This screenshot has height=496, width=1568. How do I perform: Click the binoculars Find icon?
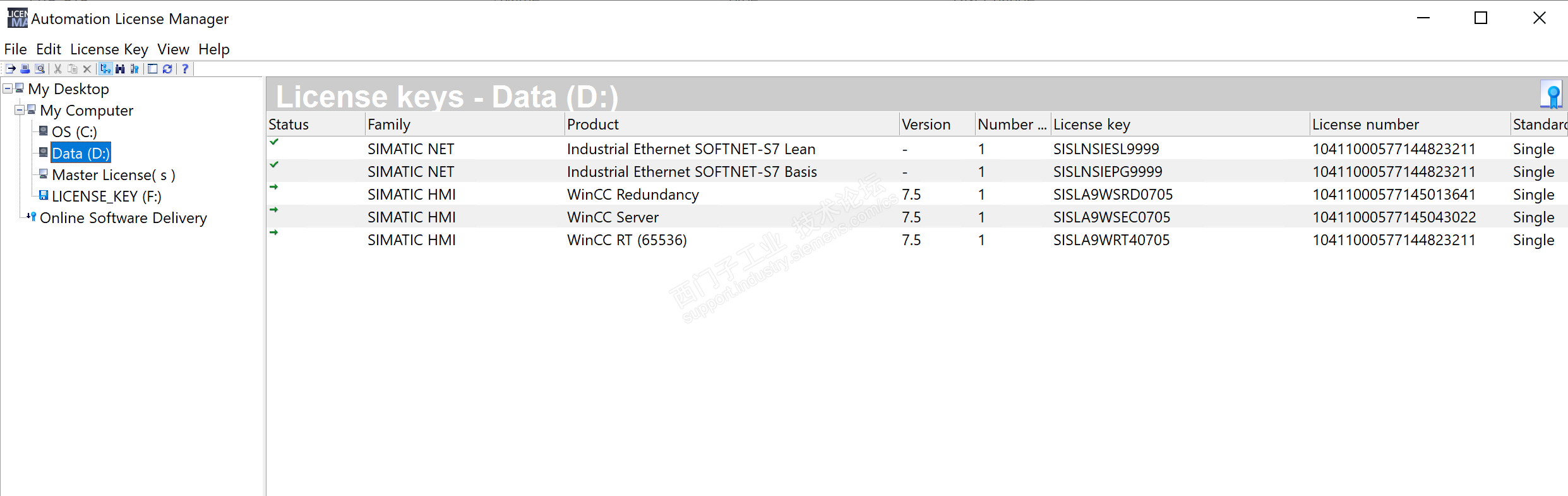click(120, 69)
